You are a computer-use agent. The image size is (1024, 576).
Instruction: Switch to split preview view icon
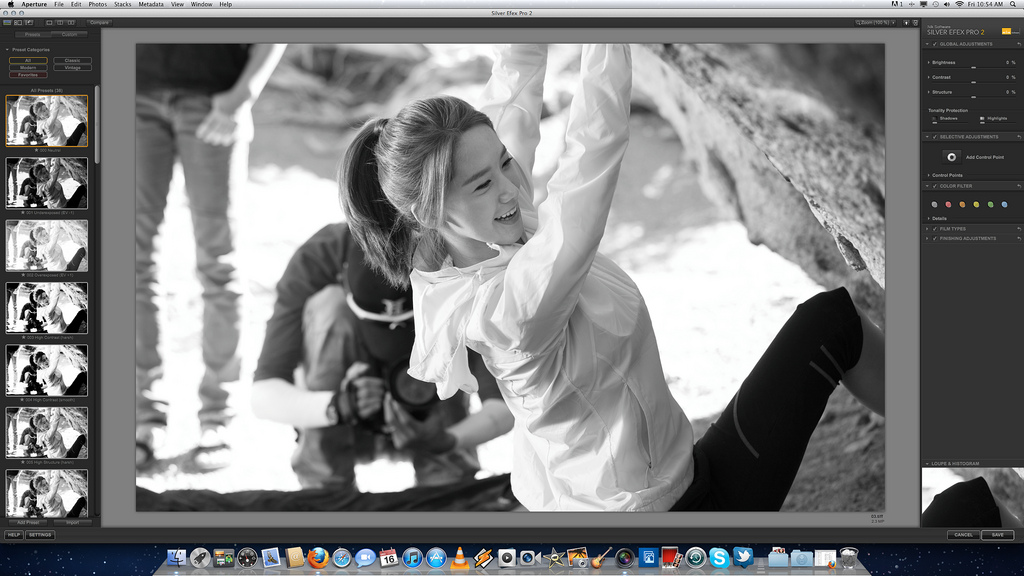coord(60,21)
